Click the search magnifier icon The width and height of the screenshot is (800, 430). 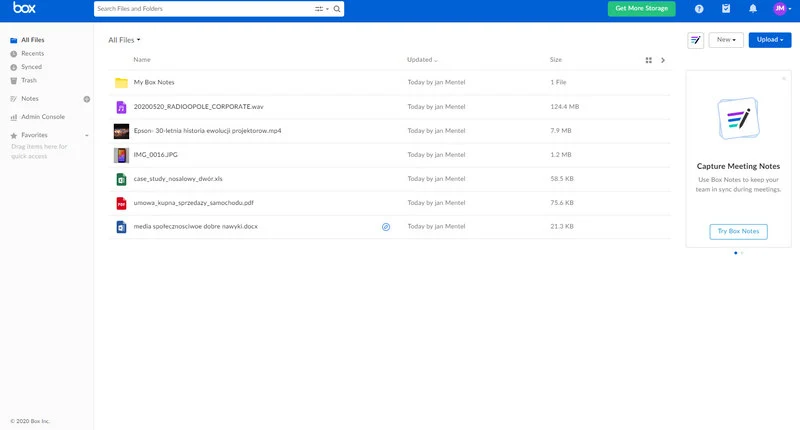coord(337,9)
